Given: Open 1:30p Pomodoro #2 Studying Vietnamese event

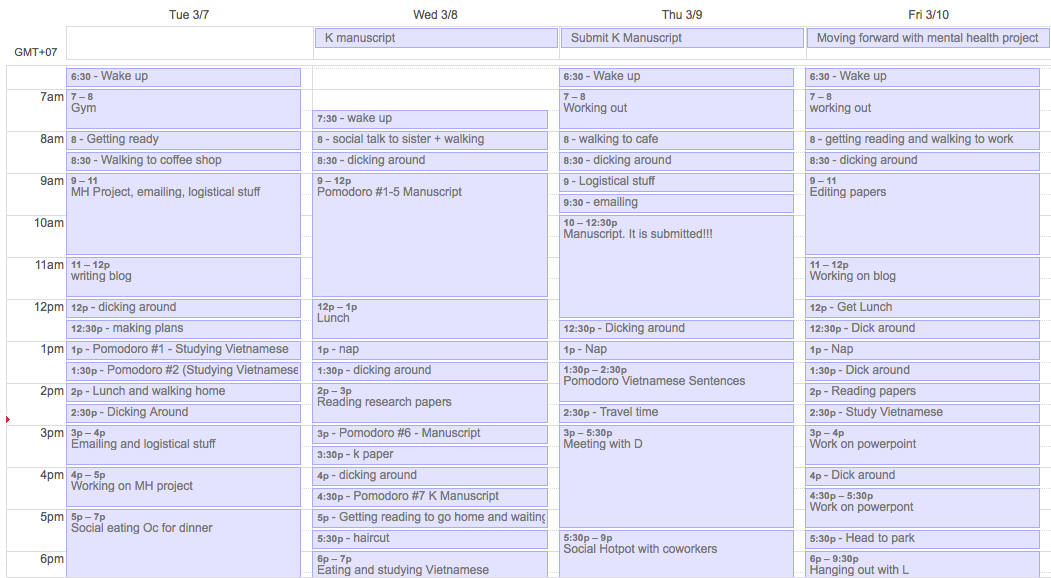Looking at the screenshot, I should 184,370.
